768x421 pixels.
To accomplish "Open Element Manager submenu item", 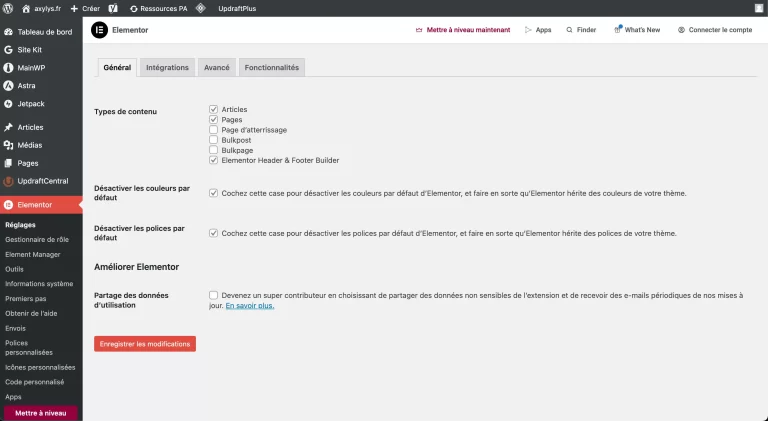I will (x=33, y=255).
